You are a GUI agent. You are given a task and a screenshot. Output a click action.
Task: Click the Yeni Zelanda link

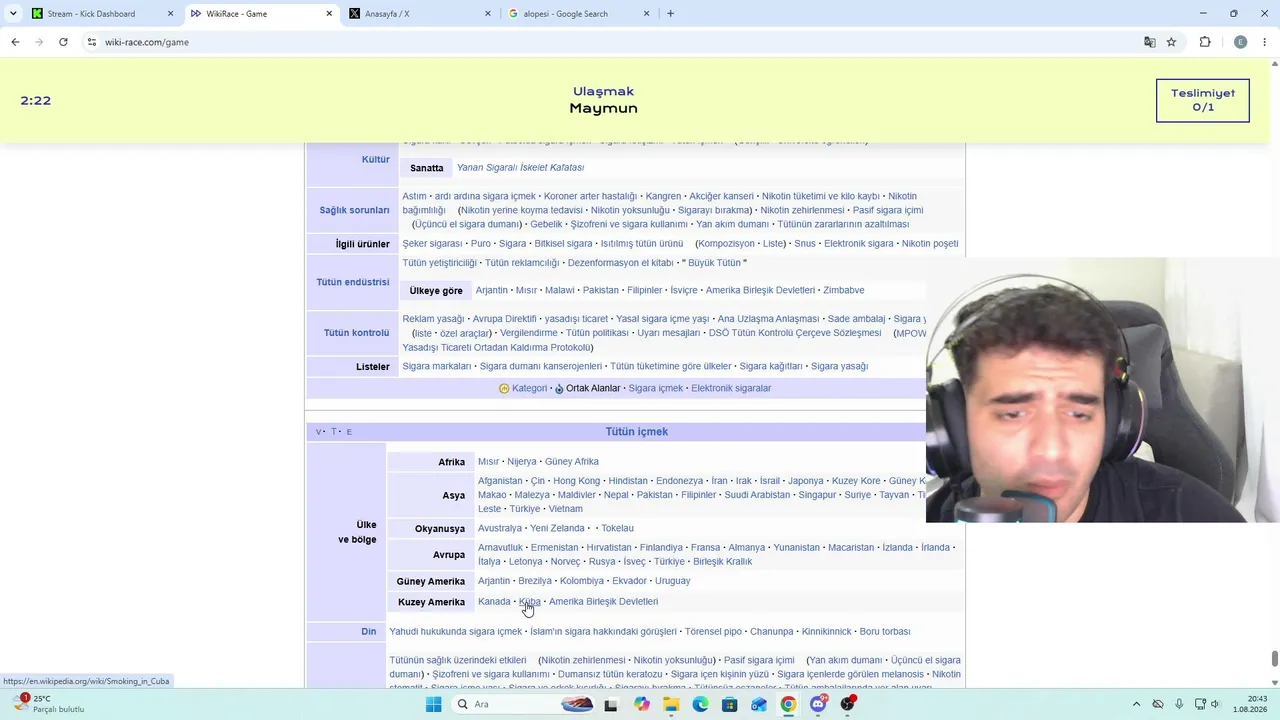pos(557,528)
